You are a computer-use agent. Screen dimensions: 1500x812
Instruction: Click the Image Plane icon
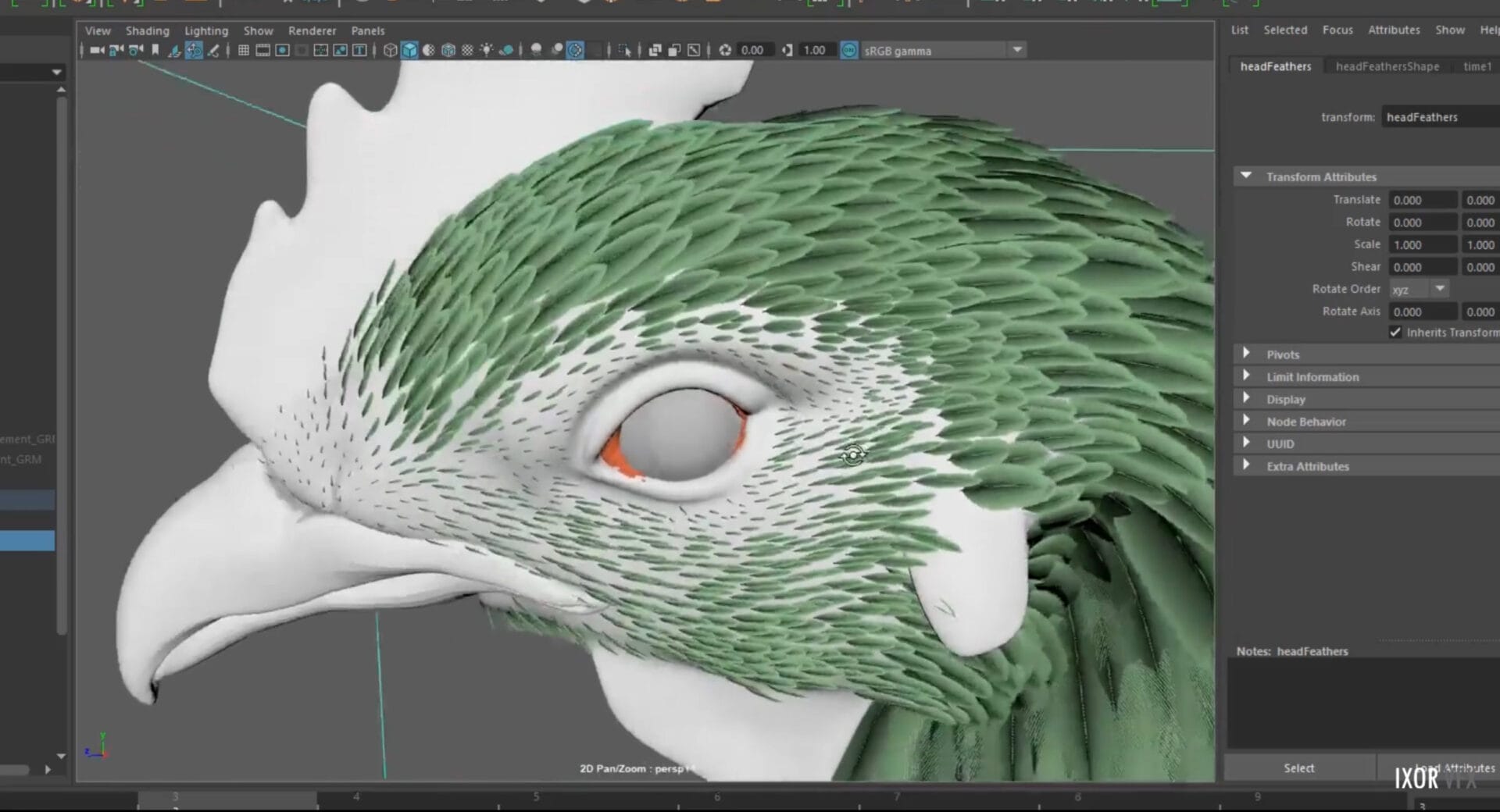pos(174,51)
